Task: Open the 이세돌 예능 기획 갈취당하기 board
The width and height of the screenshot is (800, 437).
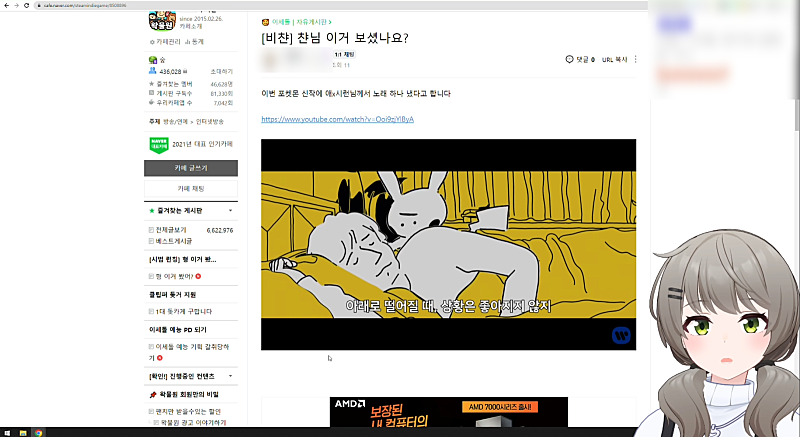Action: pyautogui.click(x=189, y=352)
